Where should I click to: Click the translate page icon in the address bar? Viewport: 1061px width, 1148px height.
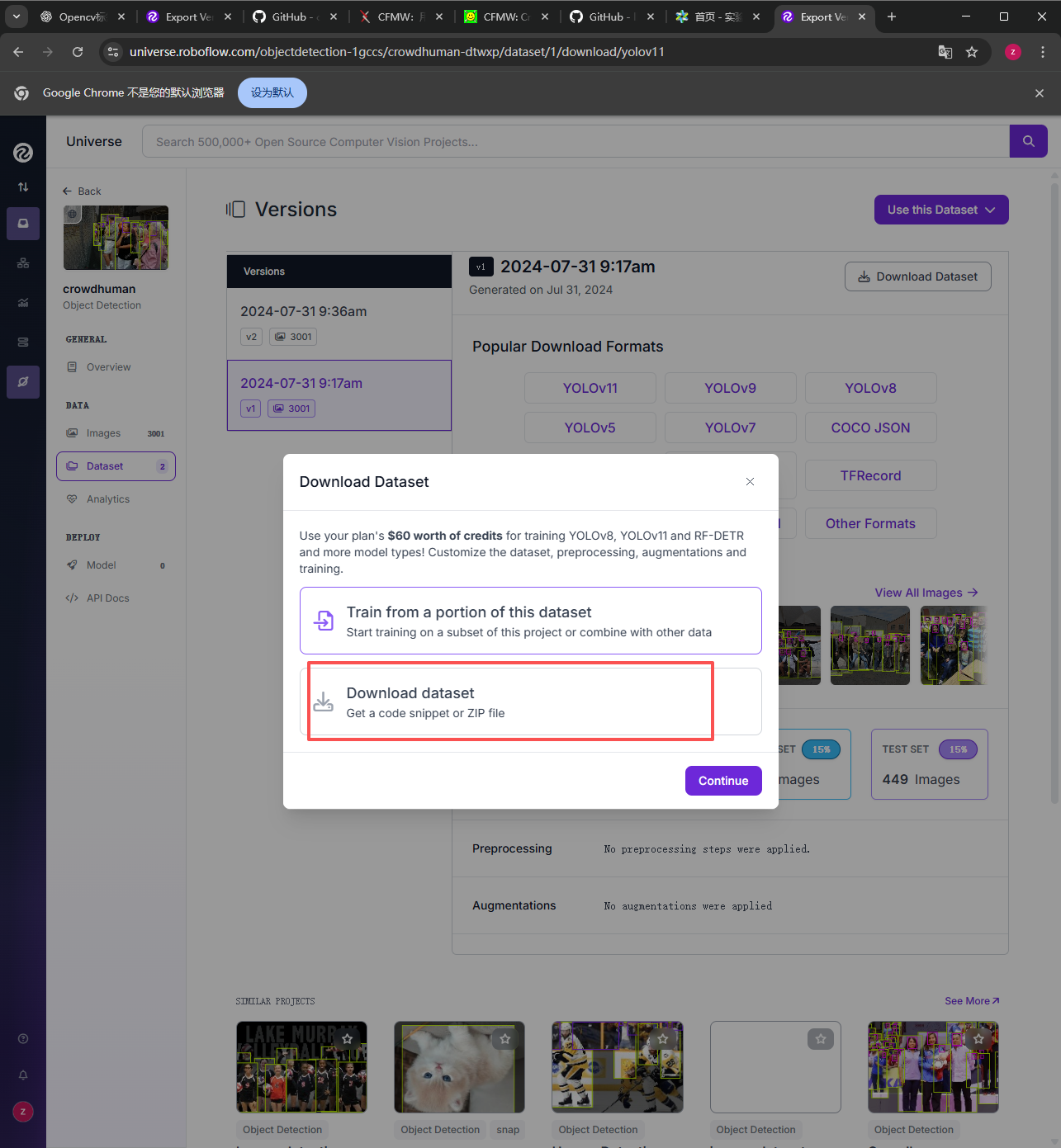945,52
